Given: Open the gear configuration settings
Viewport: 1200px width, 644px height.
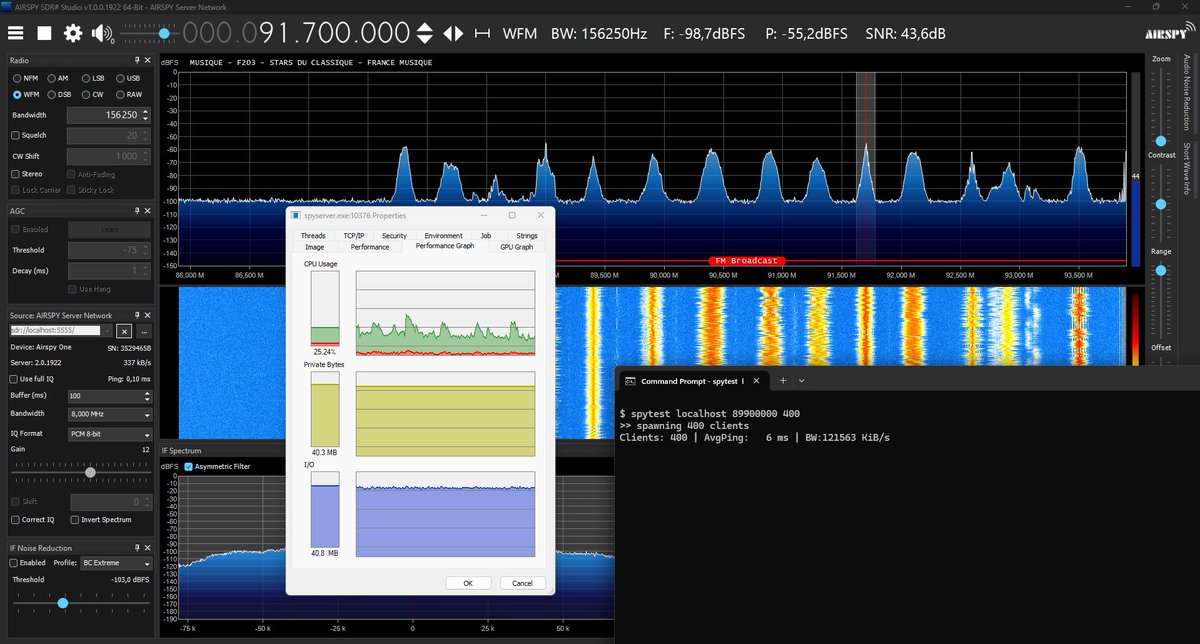Looking at the screenshot, I should (x=73, y=33).
